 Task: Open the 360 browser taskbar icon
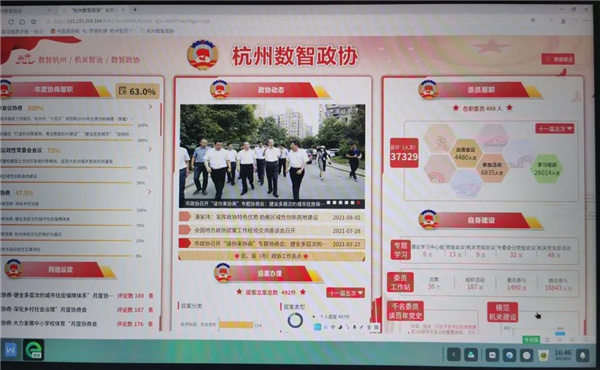pos(33,350)
